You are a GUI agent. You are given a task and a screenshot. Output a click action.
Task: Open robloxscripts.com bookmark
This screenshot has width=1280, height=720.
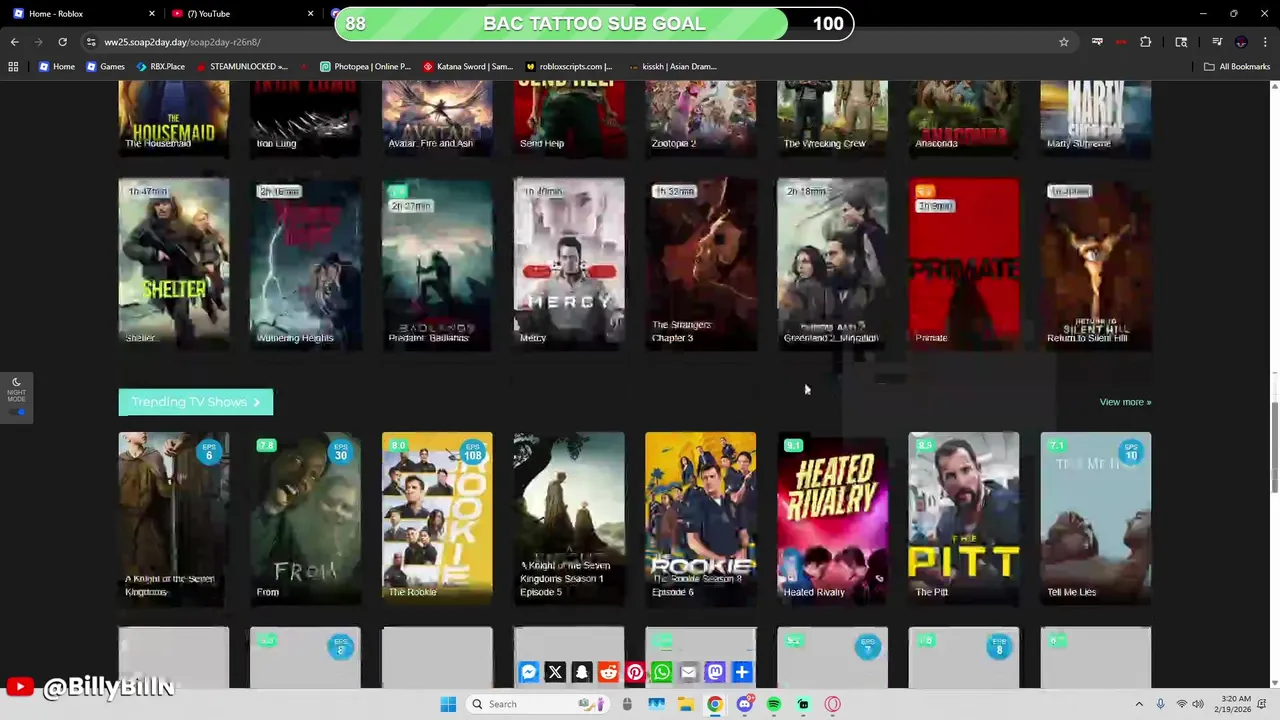pyautogui.click(x=569, y=67)
